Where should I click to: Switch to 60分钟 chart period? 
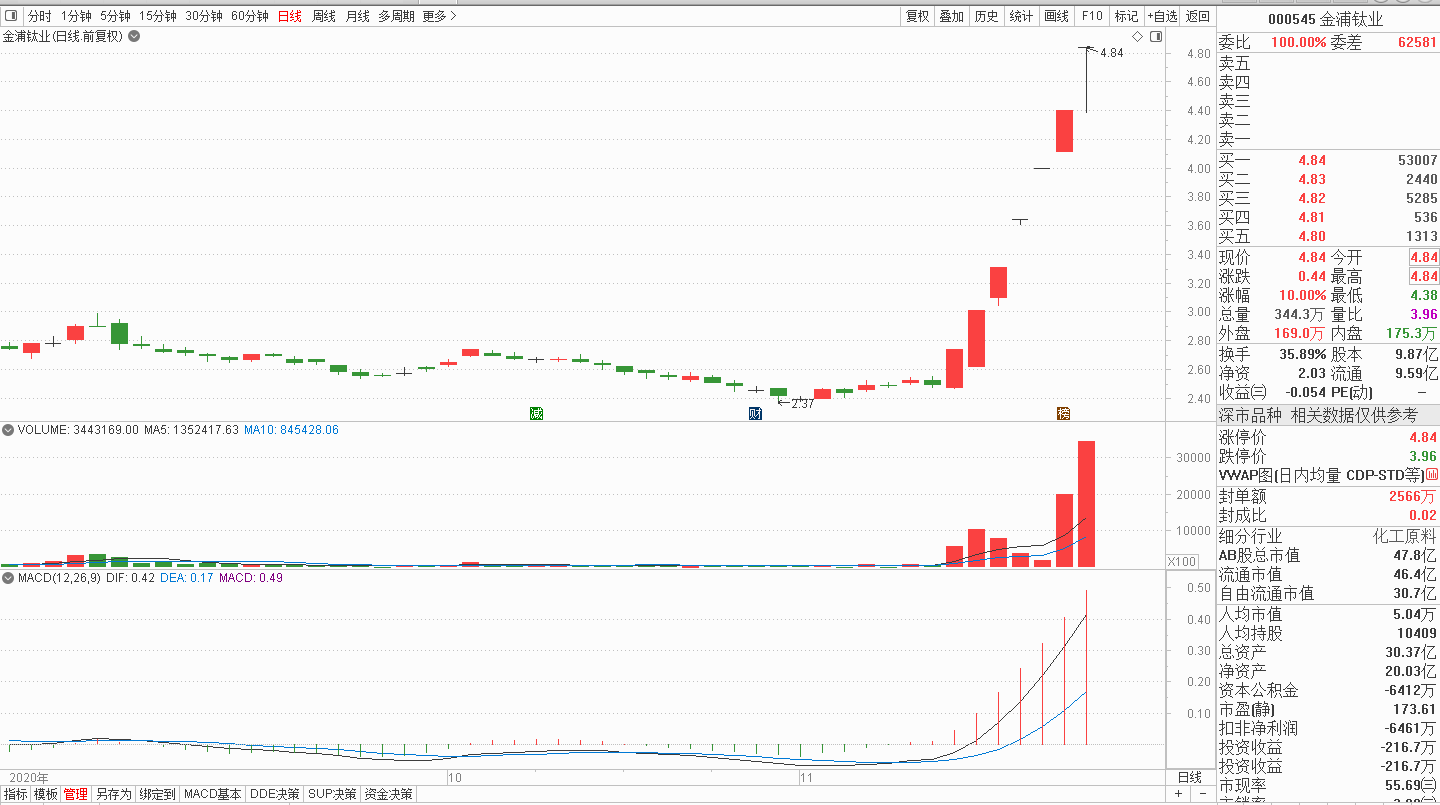[249, 16]
